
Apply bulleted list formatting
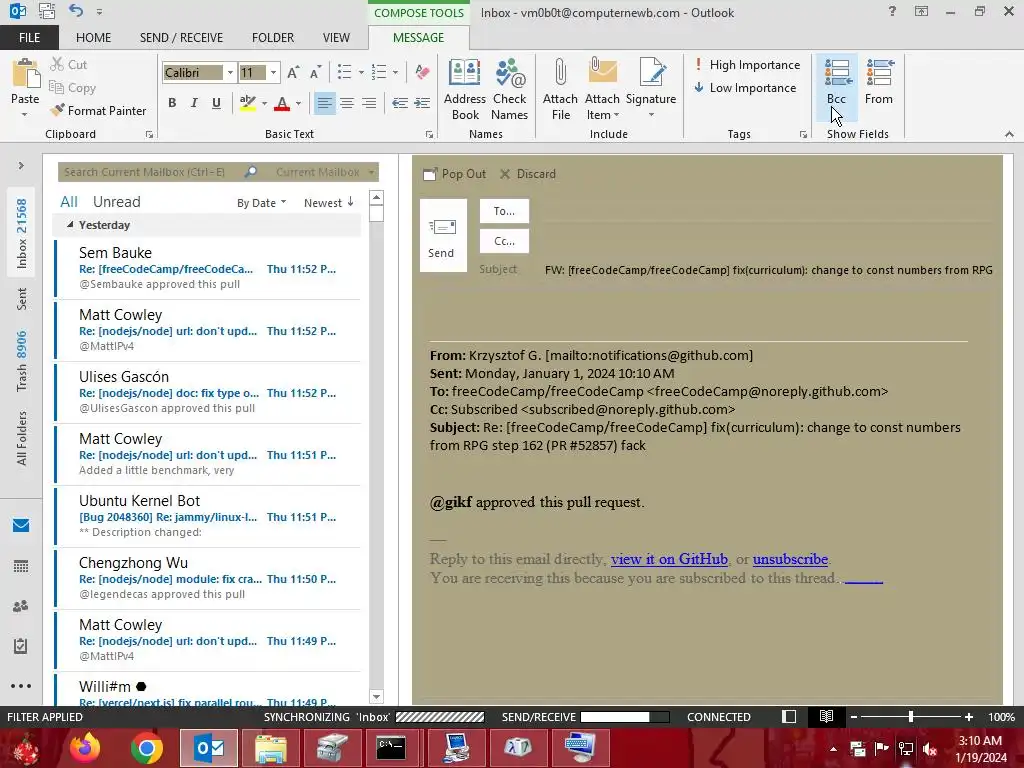(x=345, y=72)
